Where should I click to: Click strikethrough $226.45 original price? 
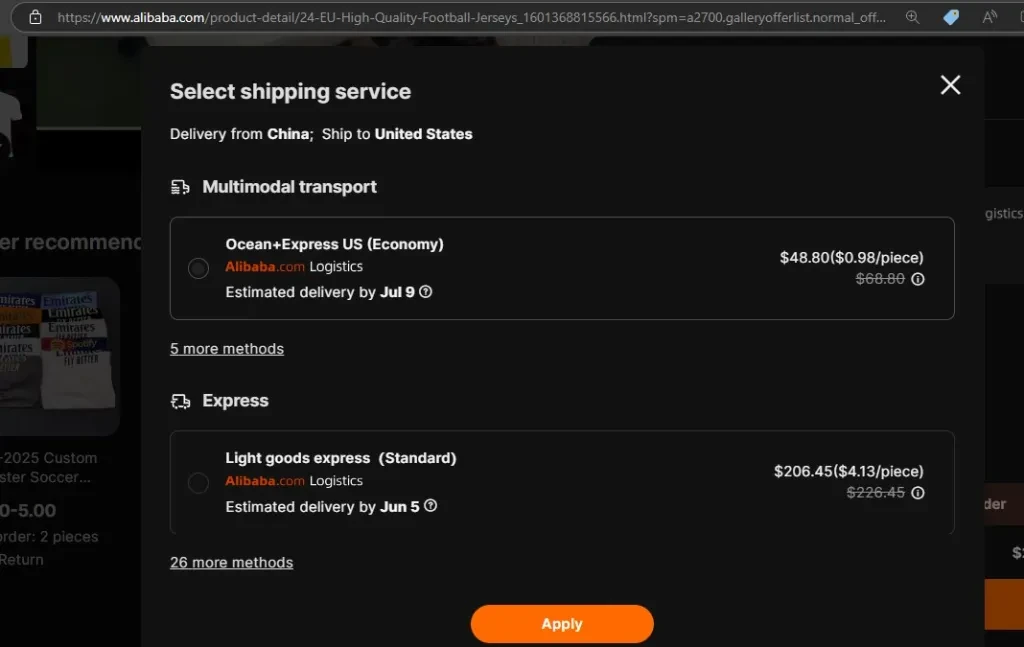click(875, 493)
